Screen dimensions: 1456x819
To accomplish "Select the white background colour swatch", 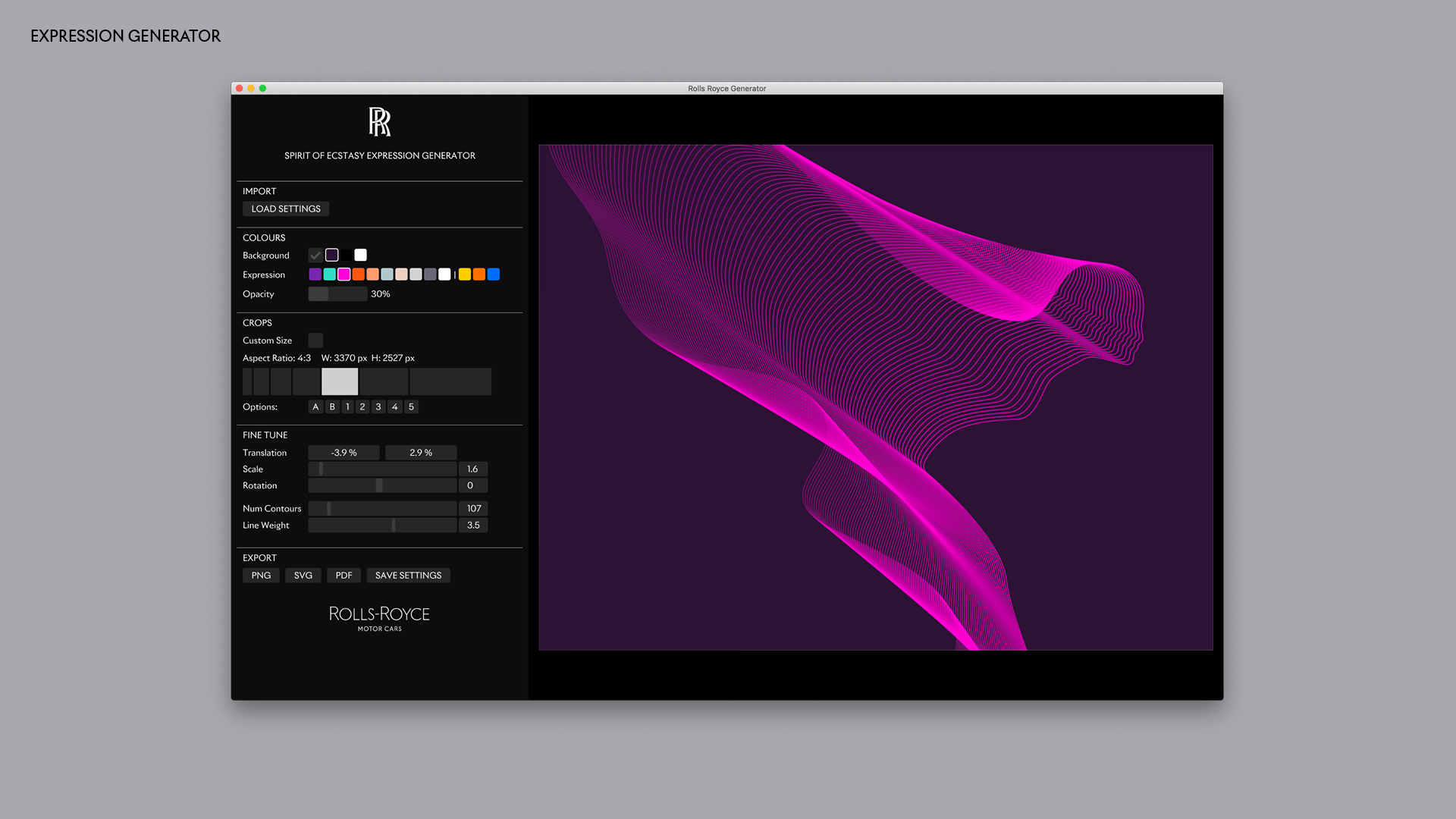I will pyautogui.click(x=361, y=256).
